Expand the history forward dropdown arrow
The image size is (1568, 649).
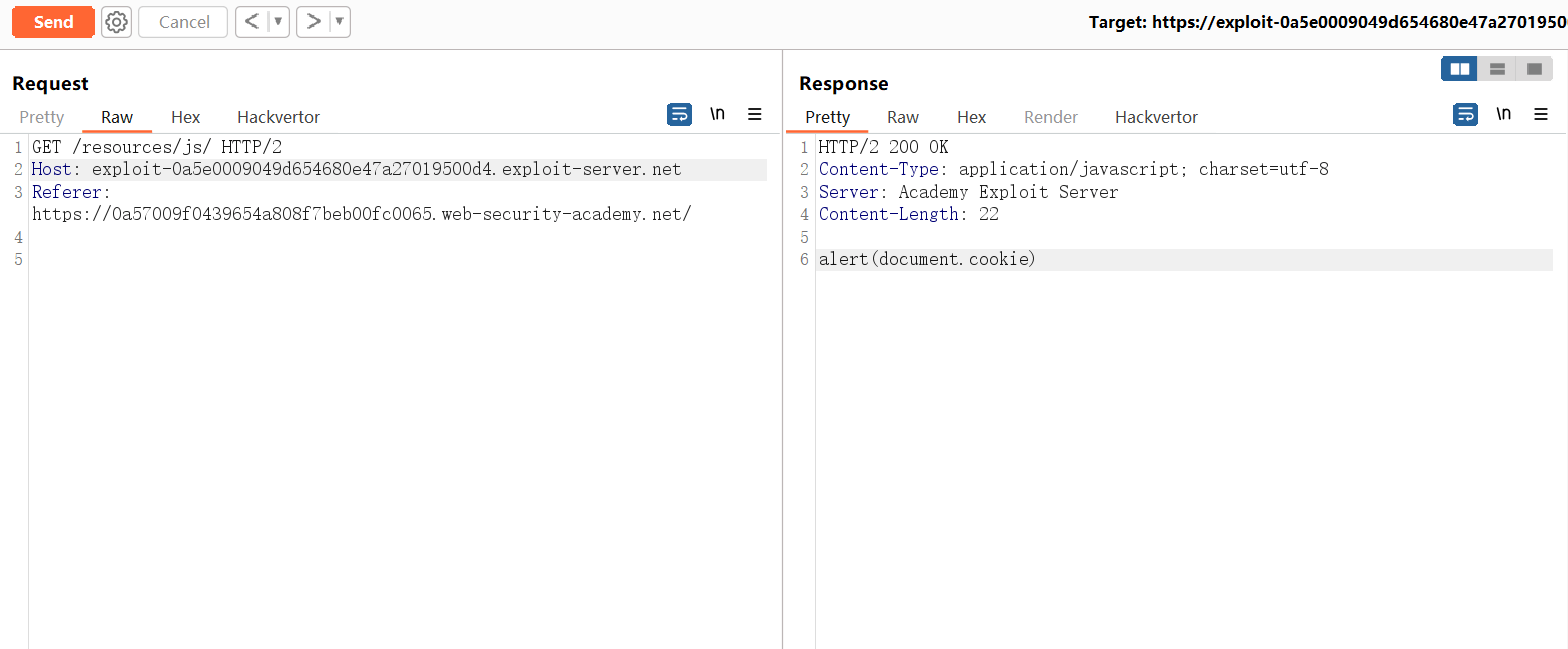[340, 22]
